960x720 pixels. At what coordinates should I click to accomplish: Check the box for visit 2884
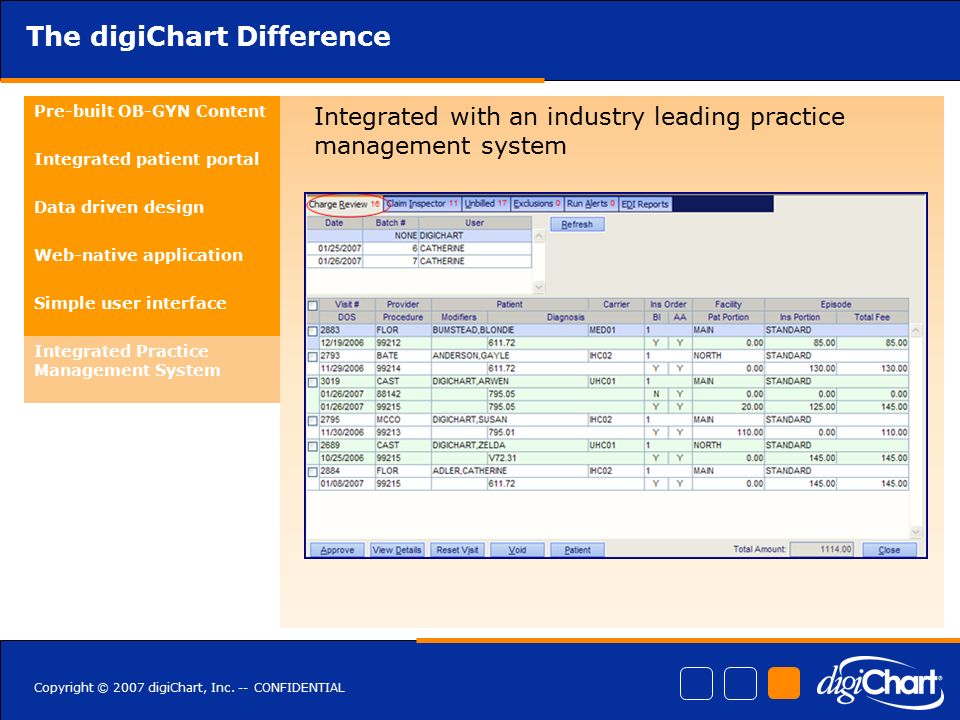point(313,473)
